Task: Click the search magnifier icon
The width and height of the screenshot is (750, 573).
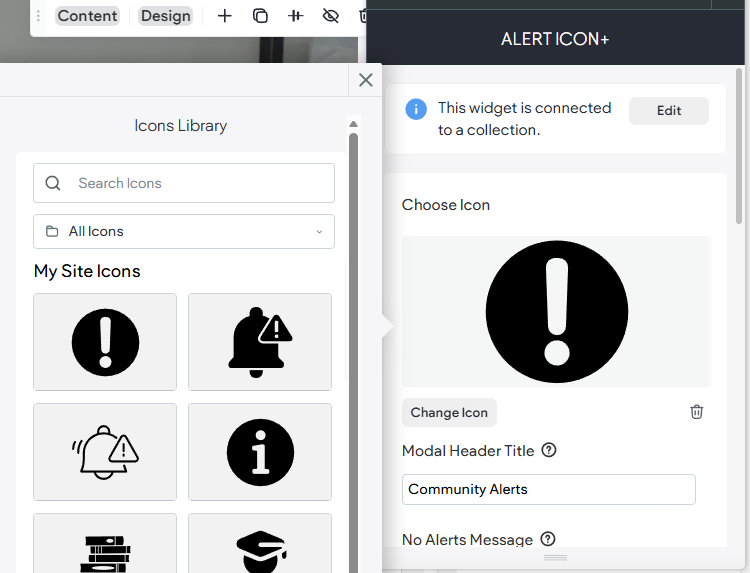Action: (53, 183)
